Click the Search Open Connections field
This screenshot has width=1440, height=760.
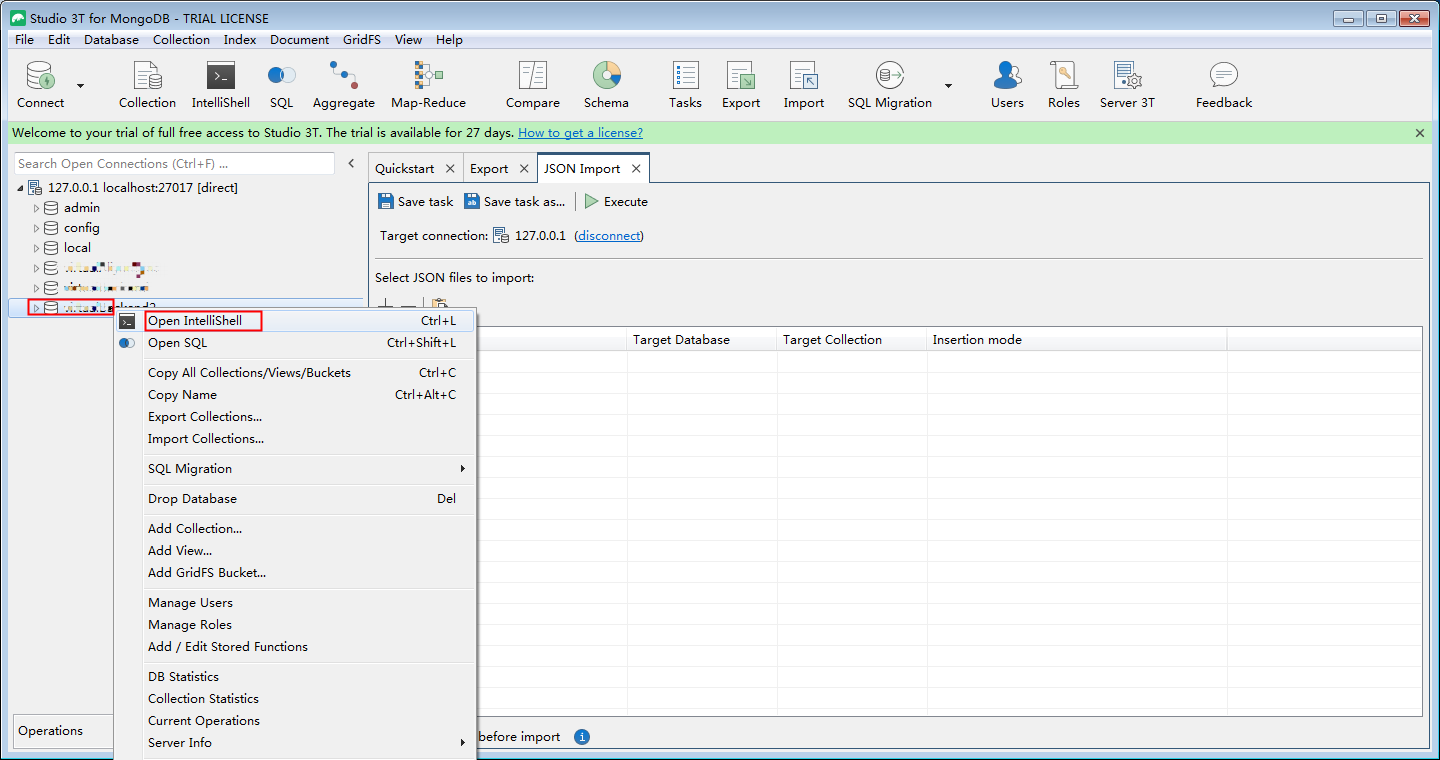point(175,163)
